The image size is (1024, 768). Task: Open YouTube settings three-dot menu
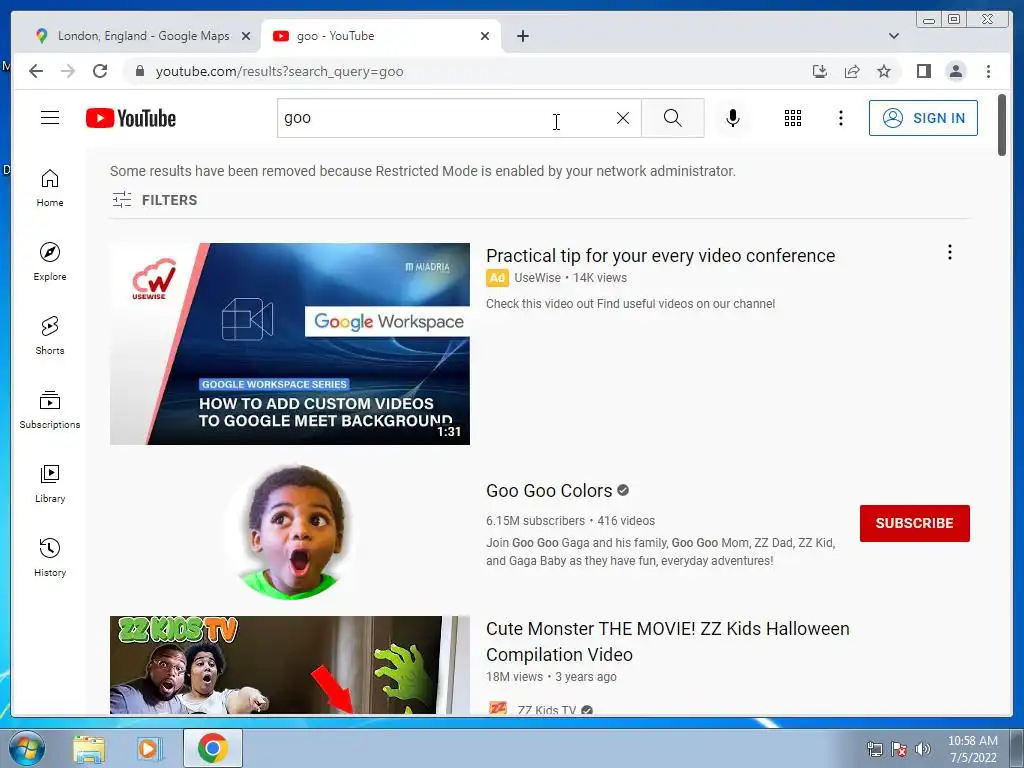tap(840, 118)
